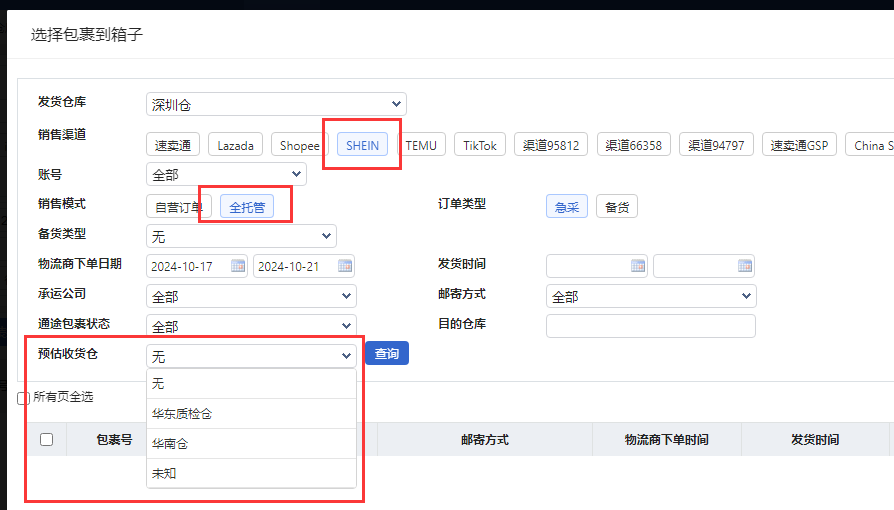Click the 目的仓库 input field
The width and height of the screenshot is (894, 510).
click(650, 326)
